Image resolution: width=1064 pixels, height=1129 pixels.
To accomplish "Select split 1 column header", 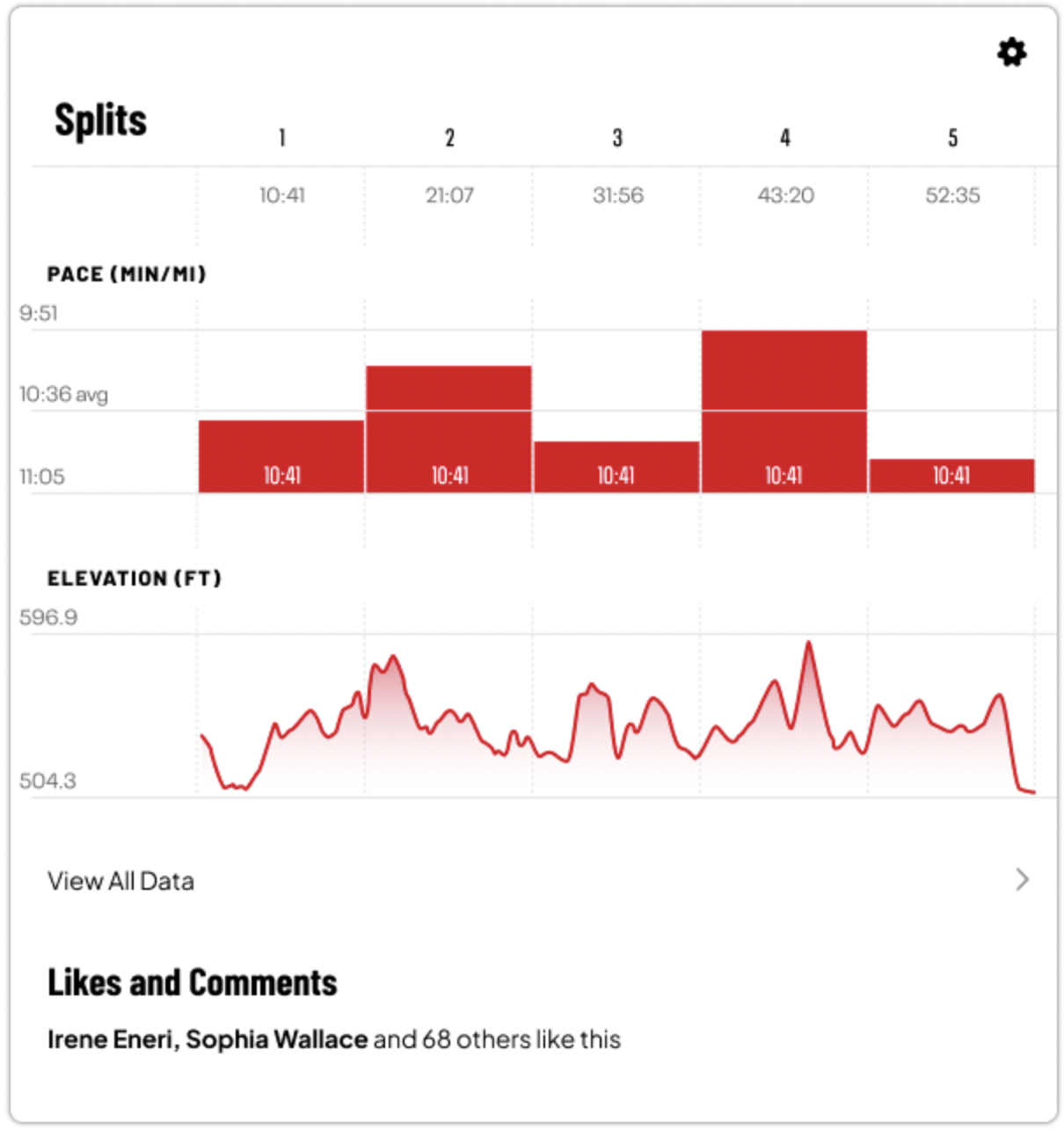I will [282, 138].
